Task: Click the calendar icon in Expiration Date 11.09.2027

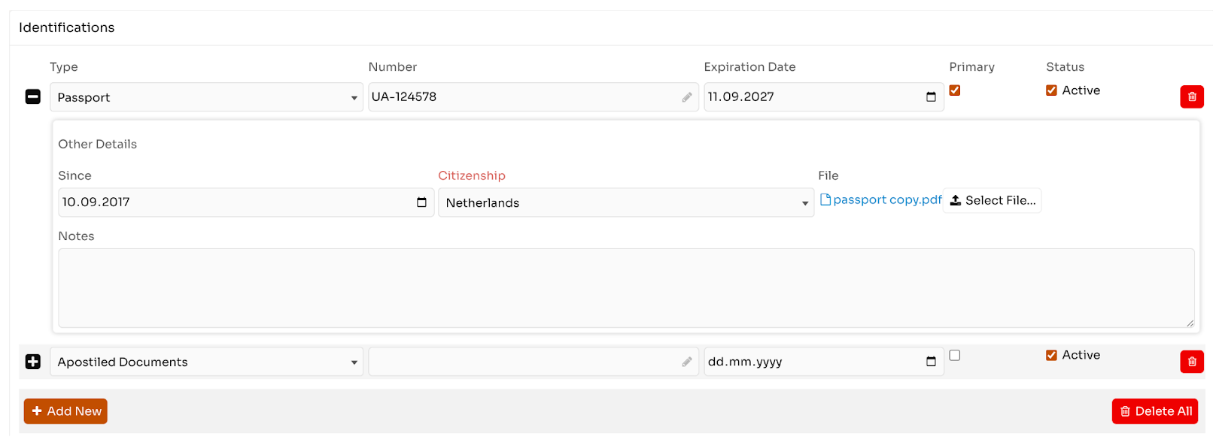Action: coord(931,97)
